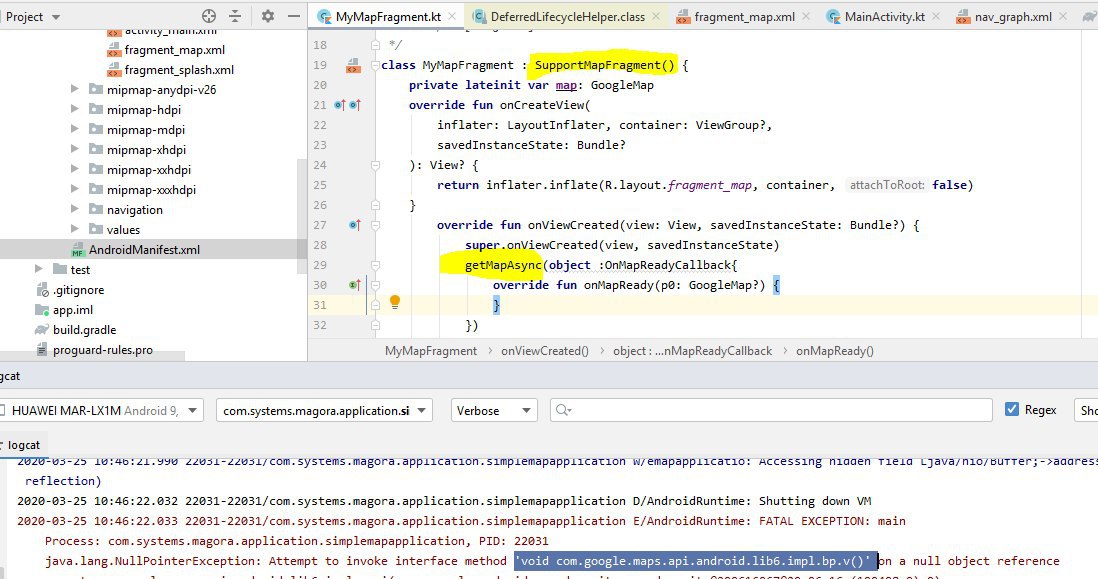The height and width of the screenshot is (579, 1098).
Task: Expand the mipmap-hdpi folder
Action: click(74, 109)
